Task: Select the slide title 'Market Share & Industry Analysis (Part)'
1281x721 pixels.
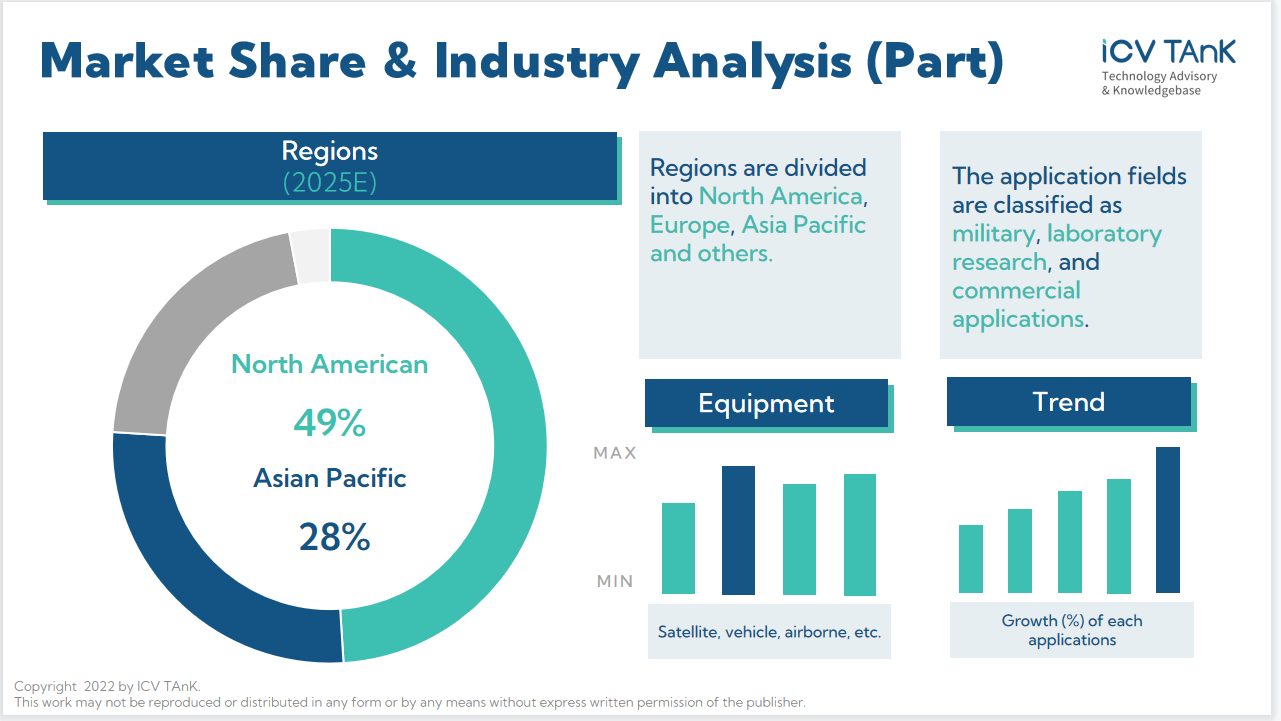Action: pos(521,62)
